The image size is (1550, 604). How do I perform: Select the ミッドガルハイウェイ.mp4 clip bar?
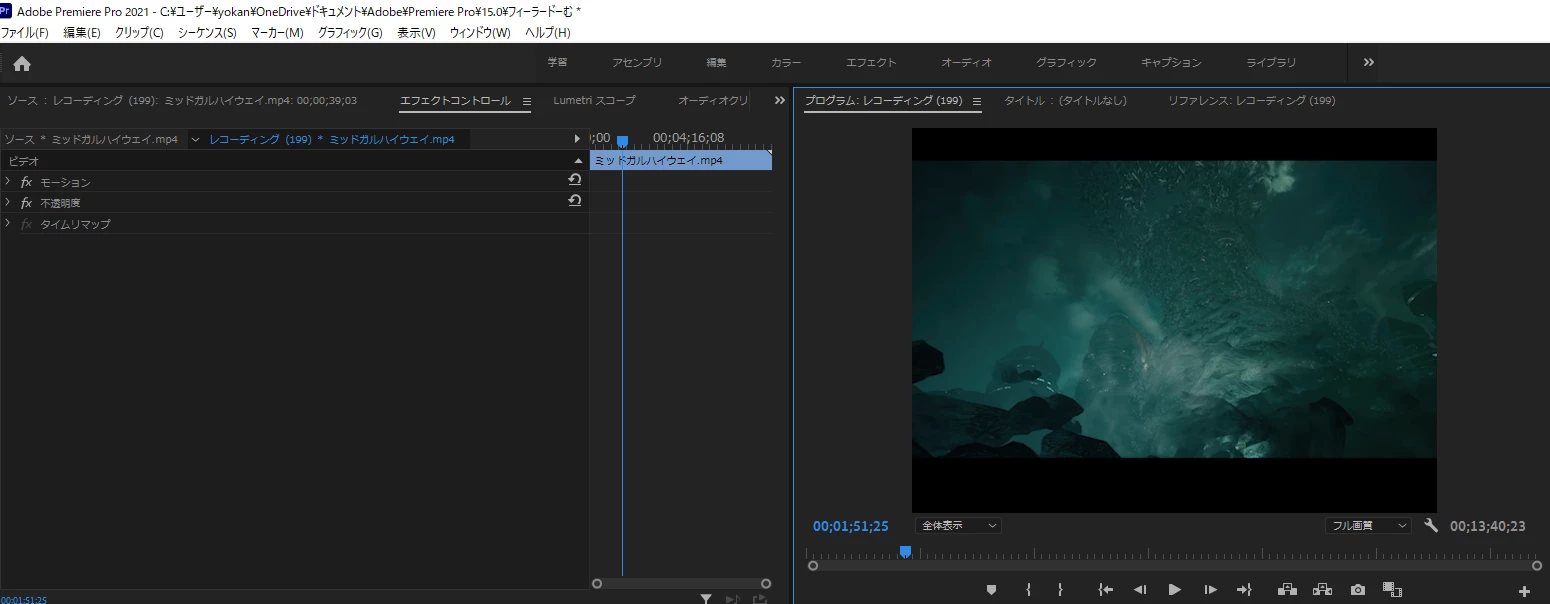click(x=680, y=160)
